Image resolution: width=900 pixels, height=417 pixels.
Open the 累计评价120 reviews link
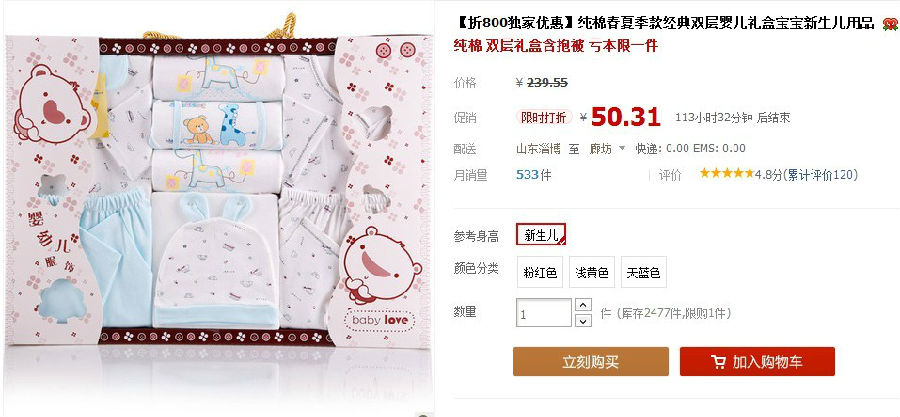coord(821,174)
